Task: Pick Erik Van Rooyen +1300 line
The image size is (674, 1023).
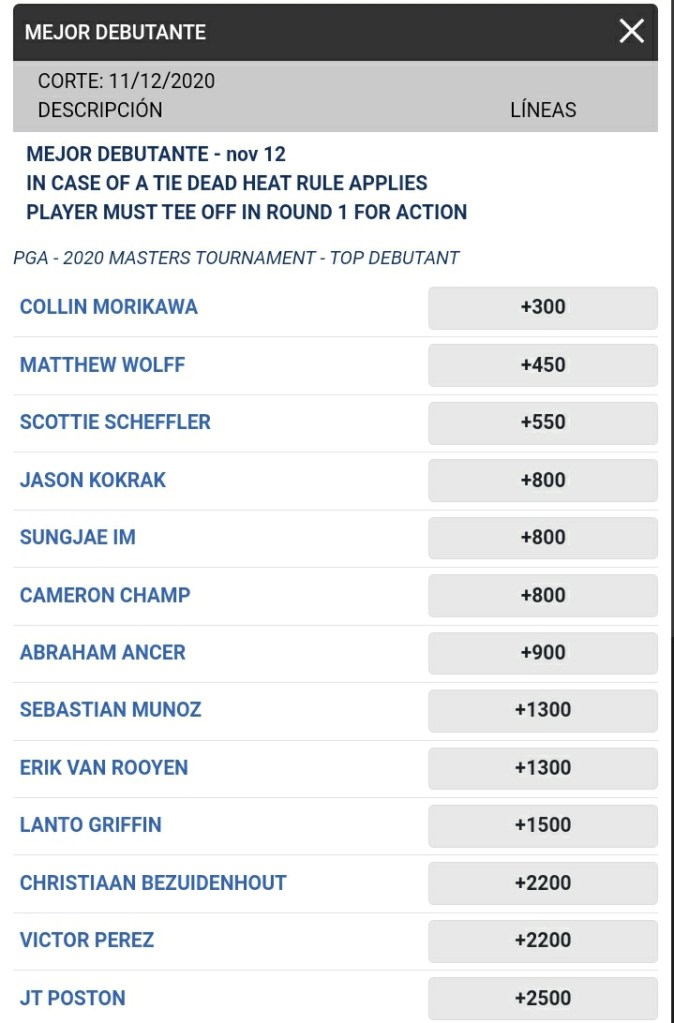Action: tap(542, 768)
